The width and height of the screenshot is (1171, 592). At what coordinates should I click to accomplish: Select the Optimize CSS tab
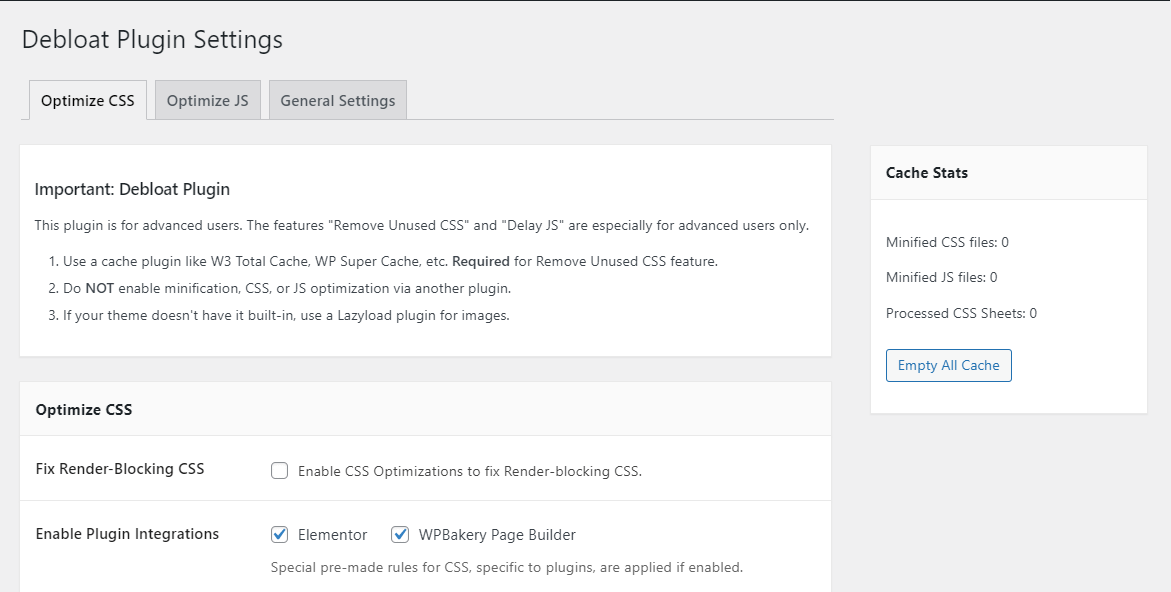tap(87, 100)
